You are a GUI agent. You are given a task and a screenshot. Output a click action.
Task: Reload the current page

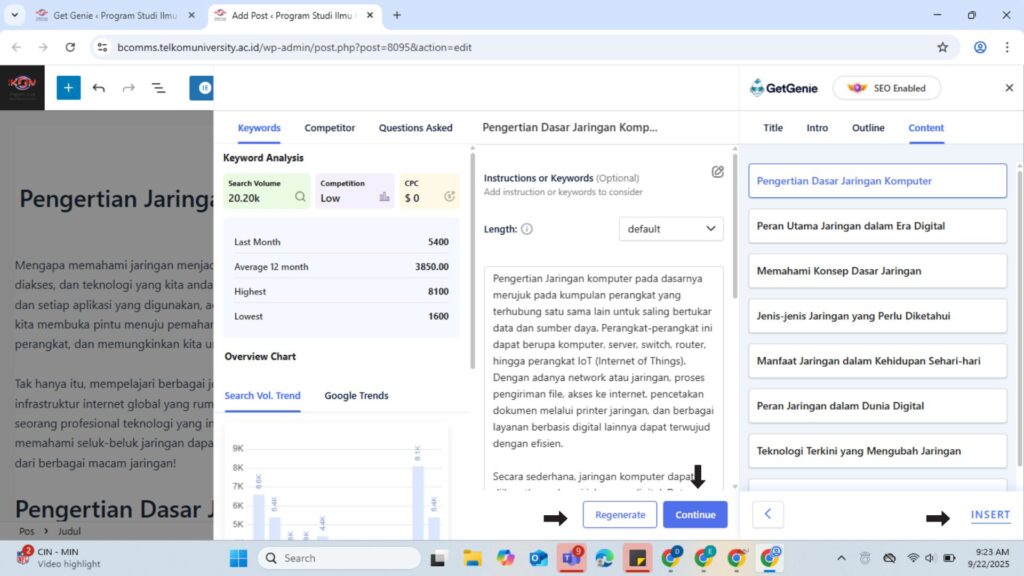[x=70, y=47]
